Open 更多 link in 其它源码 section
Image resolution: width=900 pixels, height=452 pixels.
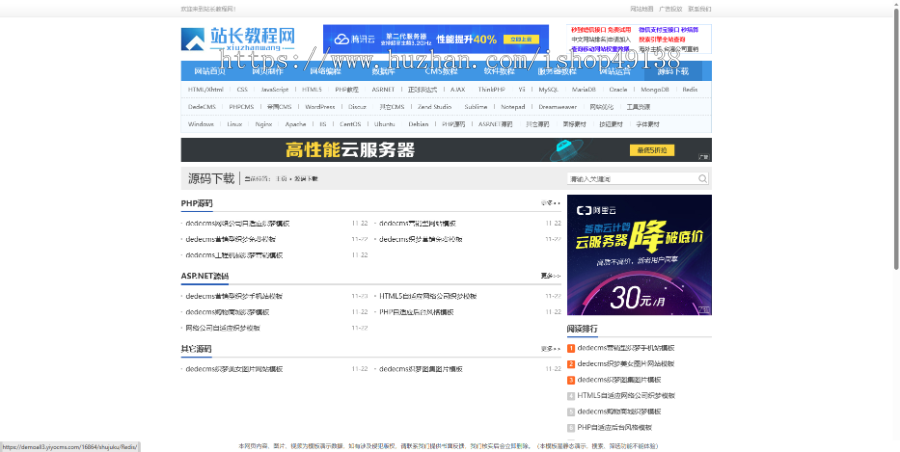(550, 349)
